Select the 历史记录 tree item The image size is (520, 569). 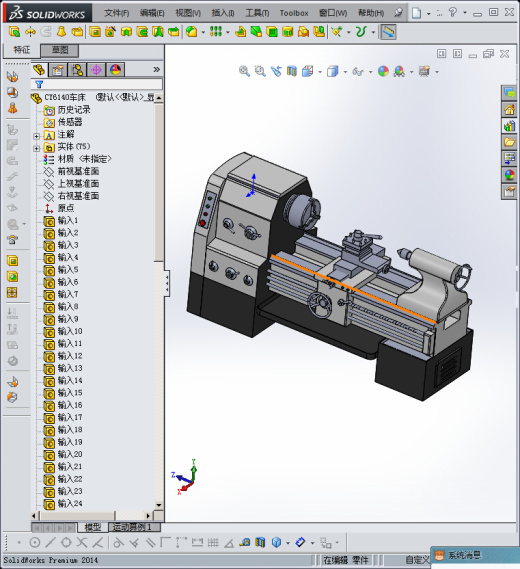(74, 110)
